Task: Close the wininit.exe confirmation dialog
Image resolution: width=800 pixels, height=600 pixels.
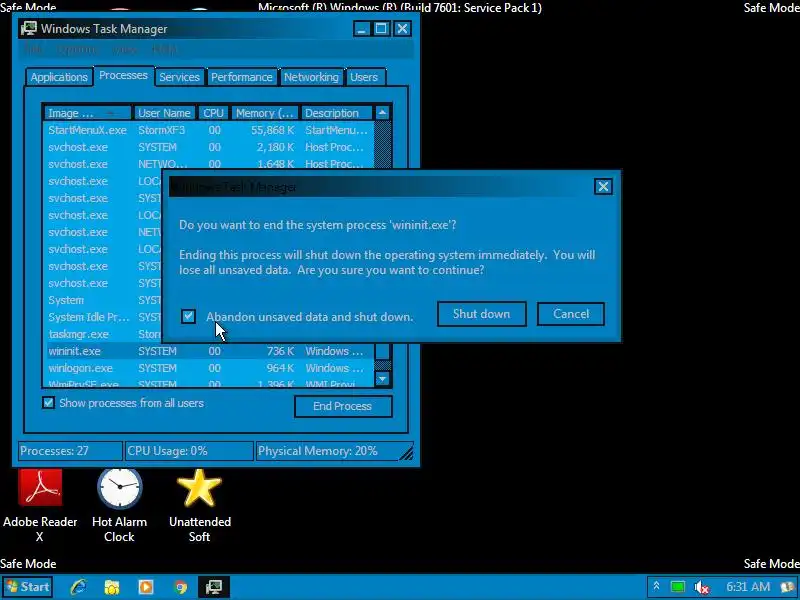Action: [603, 186]
